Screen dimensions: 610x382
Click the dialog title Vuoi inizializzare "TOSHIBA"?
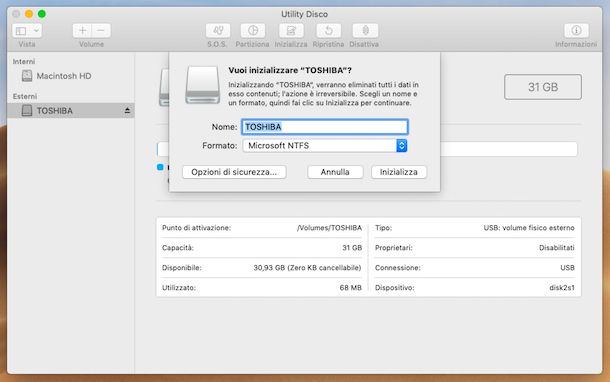click(x=290, y=70)
